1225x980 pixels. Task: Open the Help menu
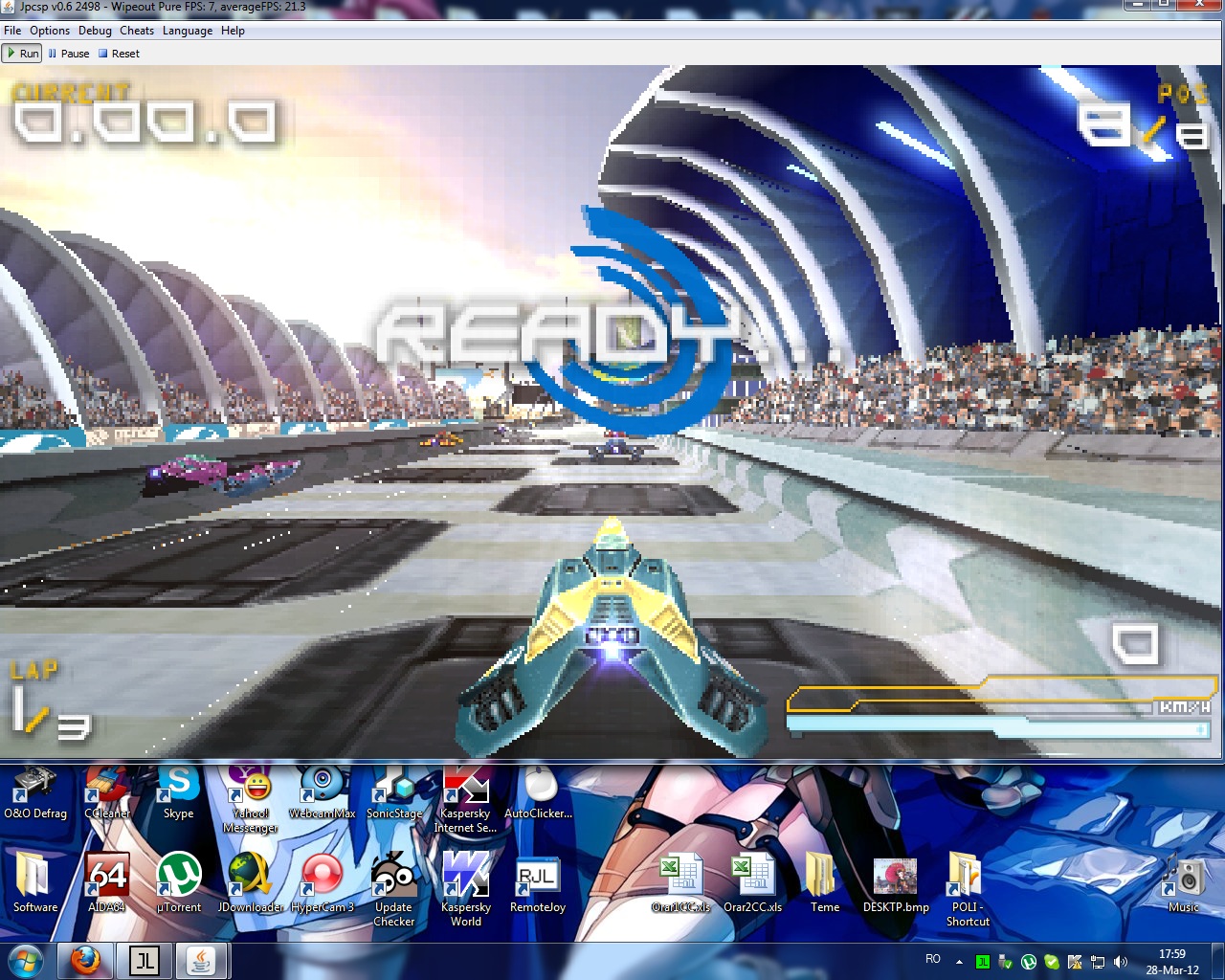(x=233, y=31)
